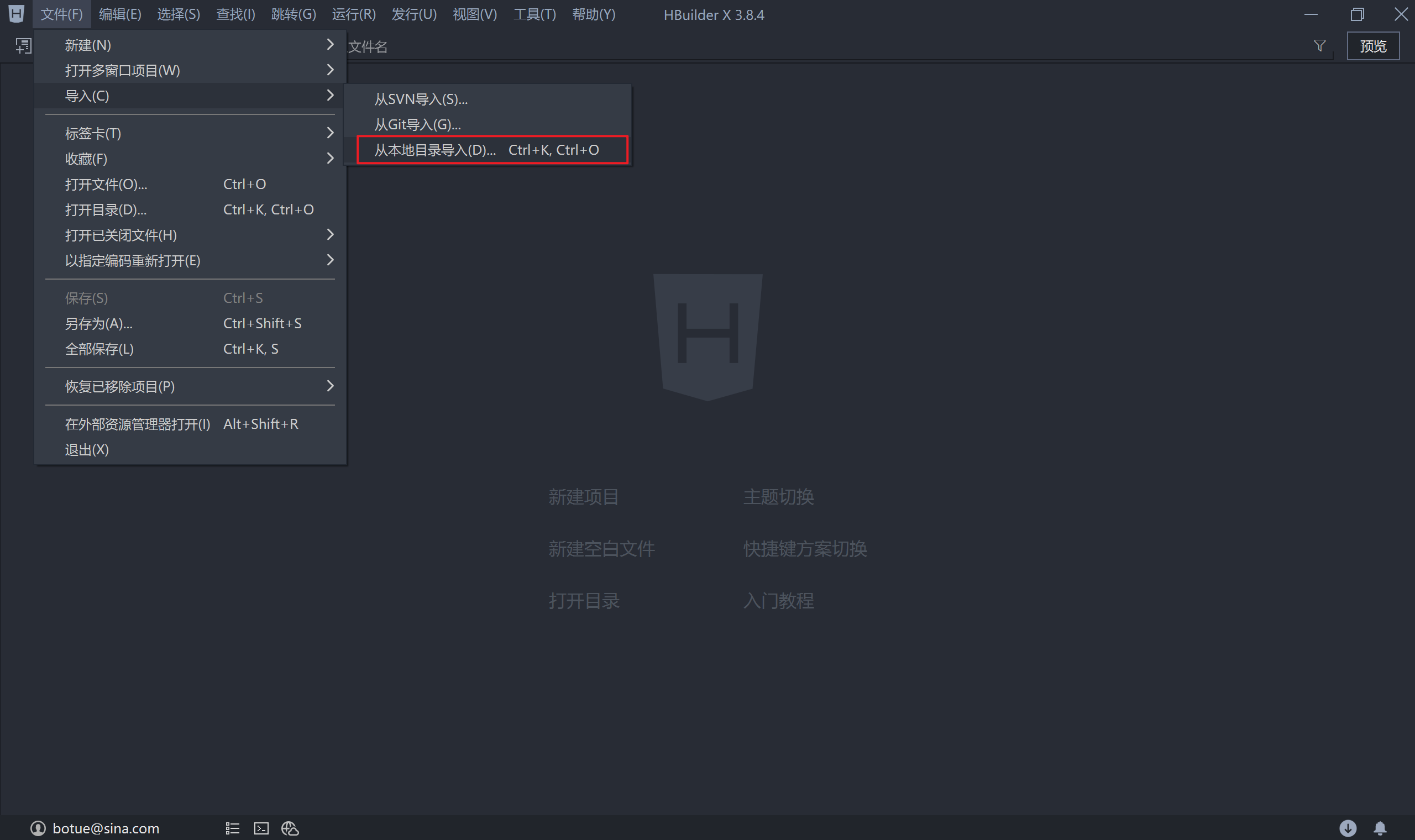Click user avatar icon beside botue@sina.com
1415x840 pixels.
click(x=38, y=829)
